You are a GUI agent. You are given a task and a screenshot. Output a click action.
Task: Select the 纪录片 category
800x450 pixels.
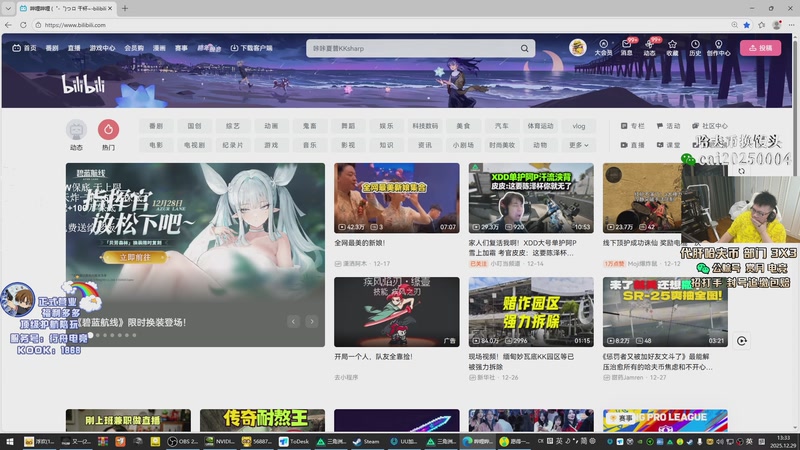[233, 145]
